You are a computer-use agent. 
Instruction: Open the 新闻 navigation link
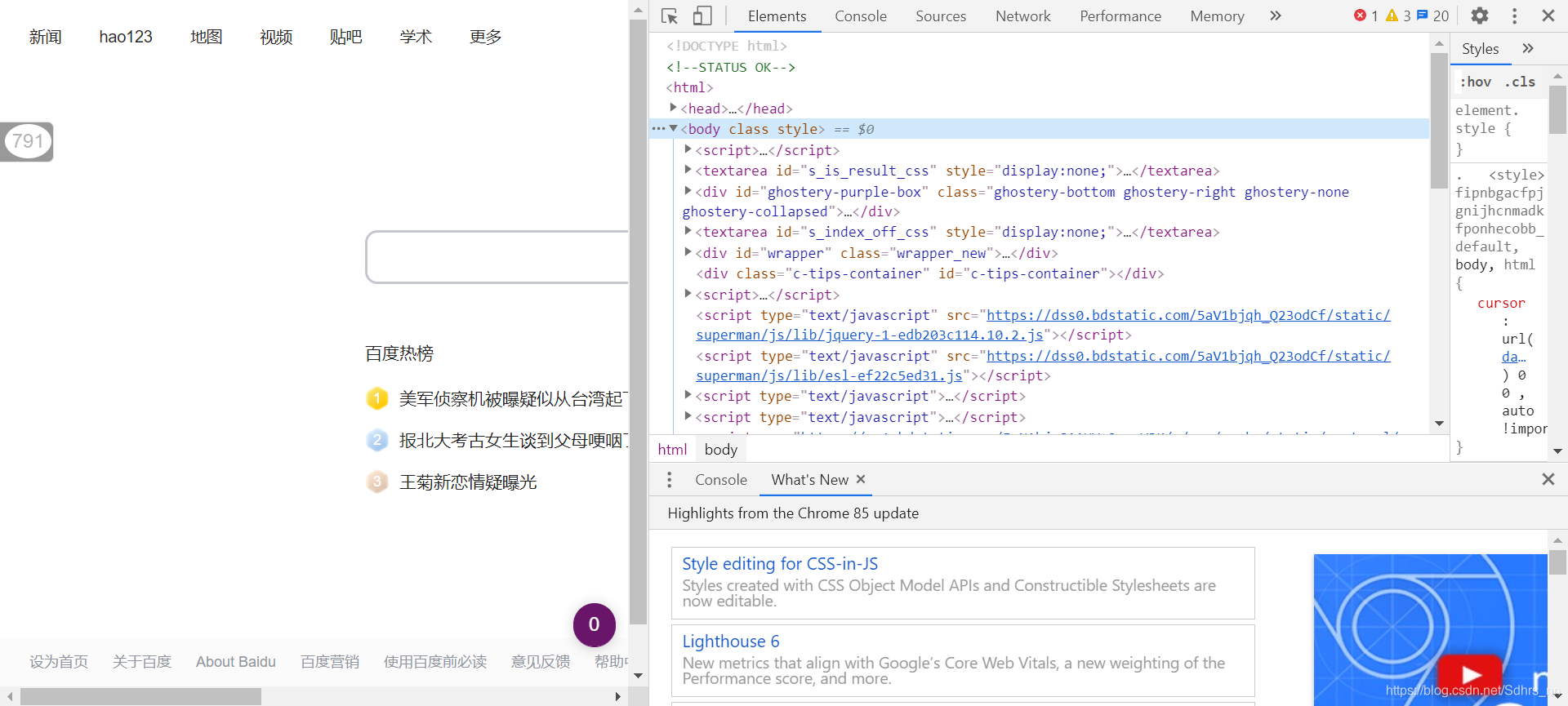(x=46, y=37)
